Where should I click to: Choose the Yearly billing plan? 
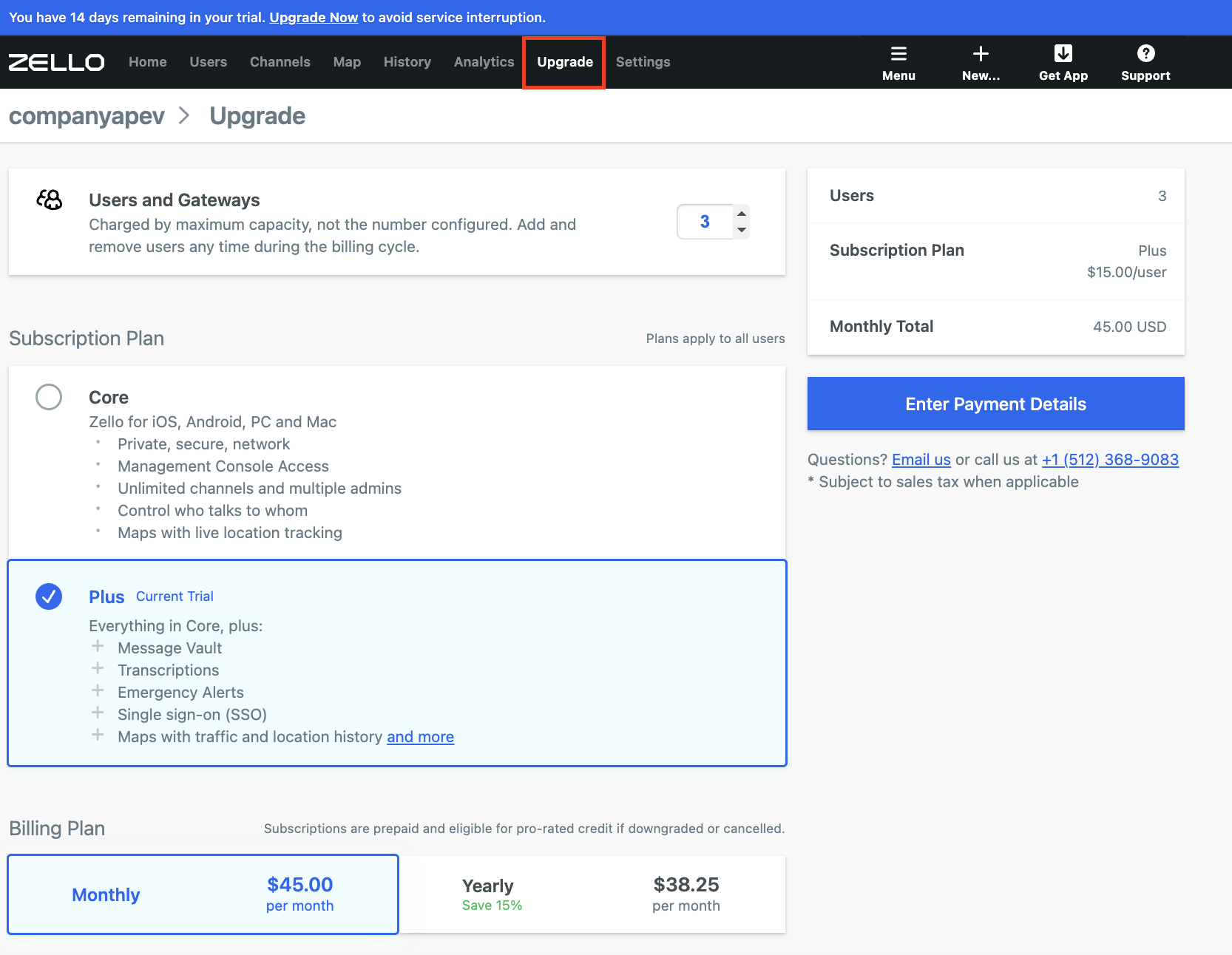(592, 894)
